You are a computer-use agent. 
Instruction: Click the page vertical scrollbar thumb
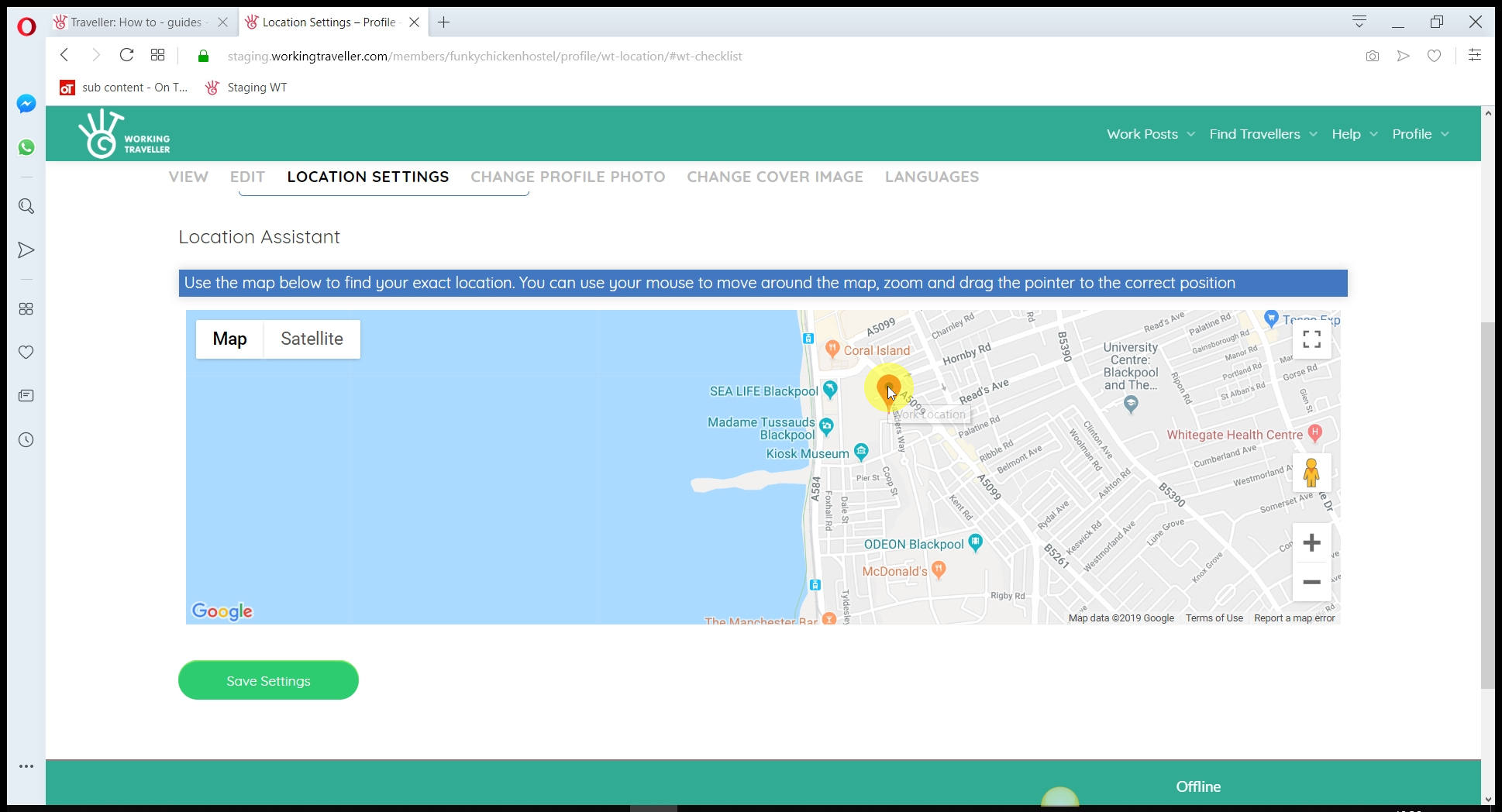1487,505
